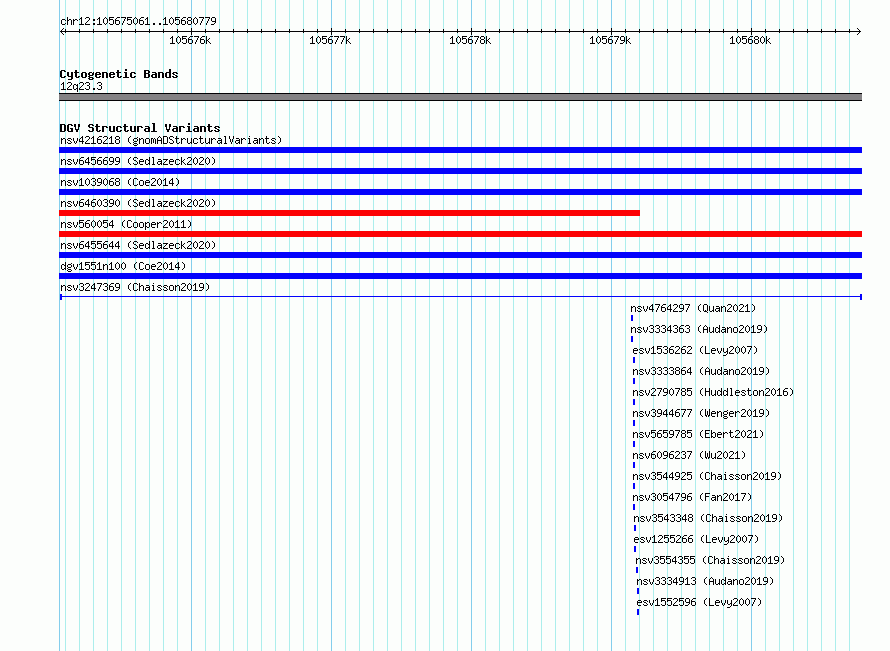Open variant nsv6456699 (Sedlazeck2020) label

[138, 161]
